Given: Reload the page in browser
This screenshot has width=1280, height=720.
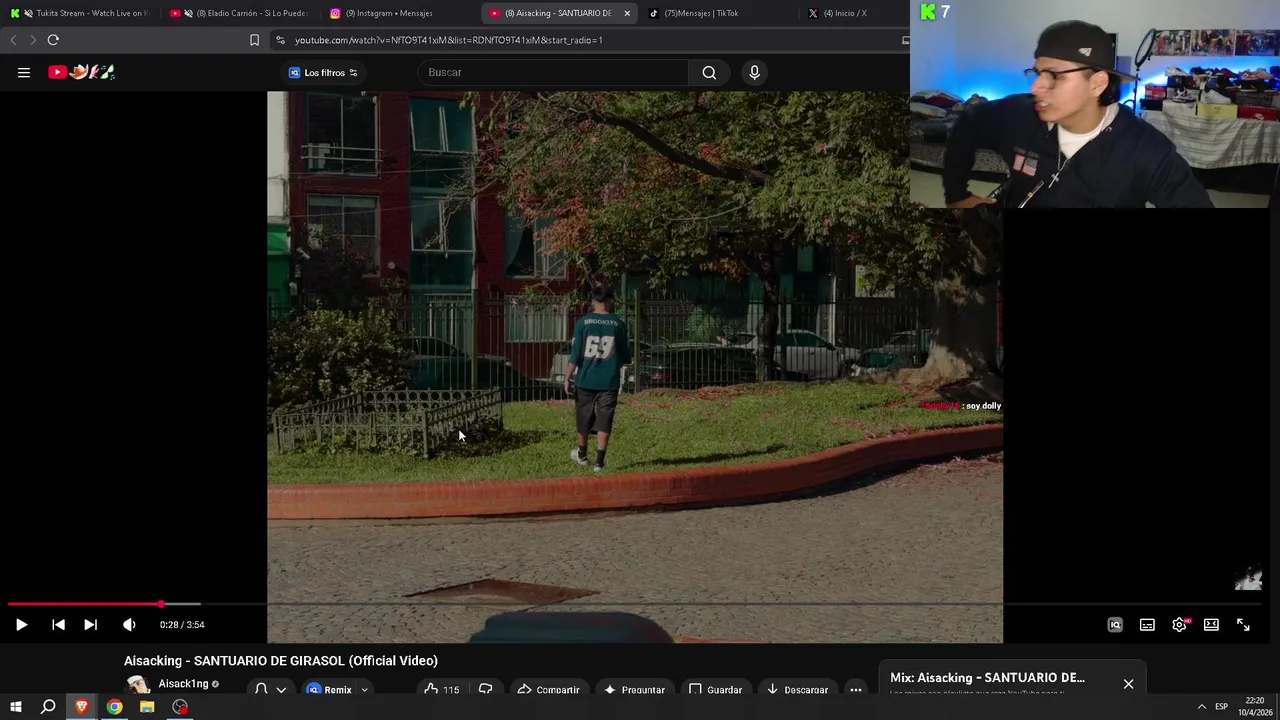Looking at the screenshot, I should (53, 40).
